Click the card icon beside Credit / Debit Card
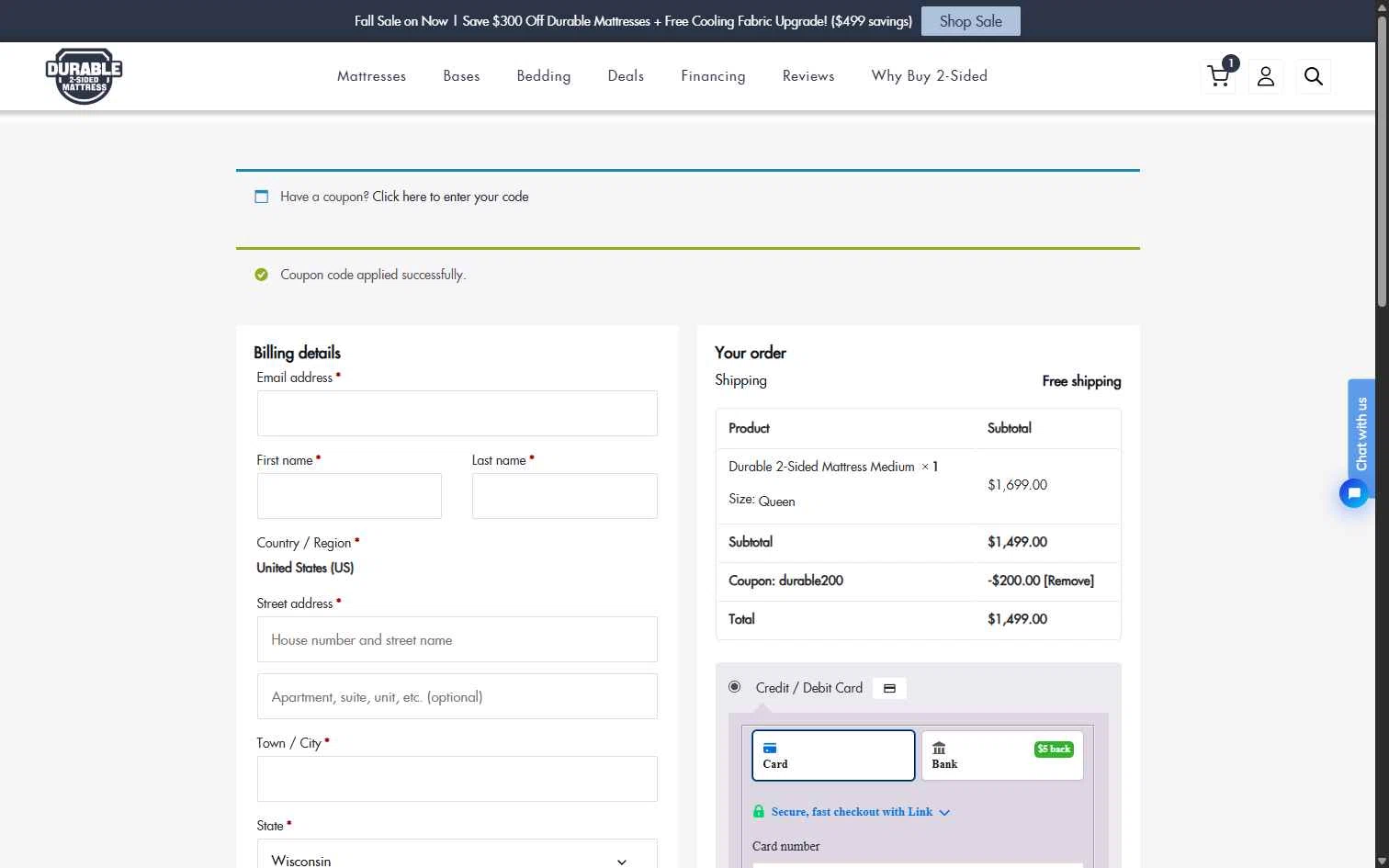This screenshot has height=868, width=1389. click(x=889, y=688)
